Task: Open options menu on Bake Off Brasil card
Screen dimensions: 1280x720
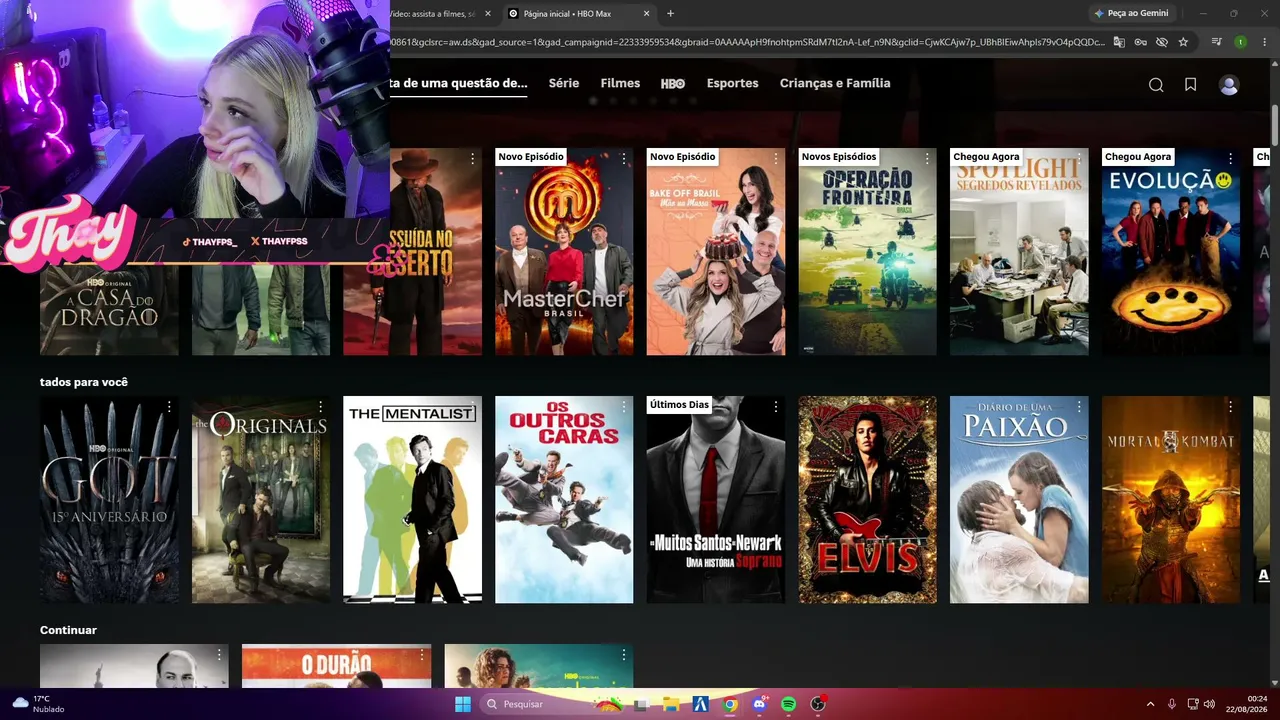Action: (775, 159)
